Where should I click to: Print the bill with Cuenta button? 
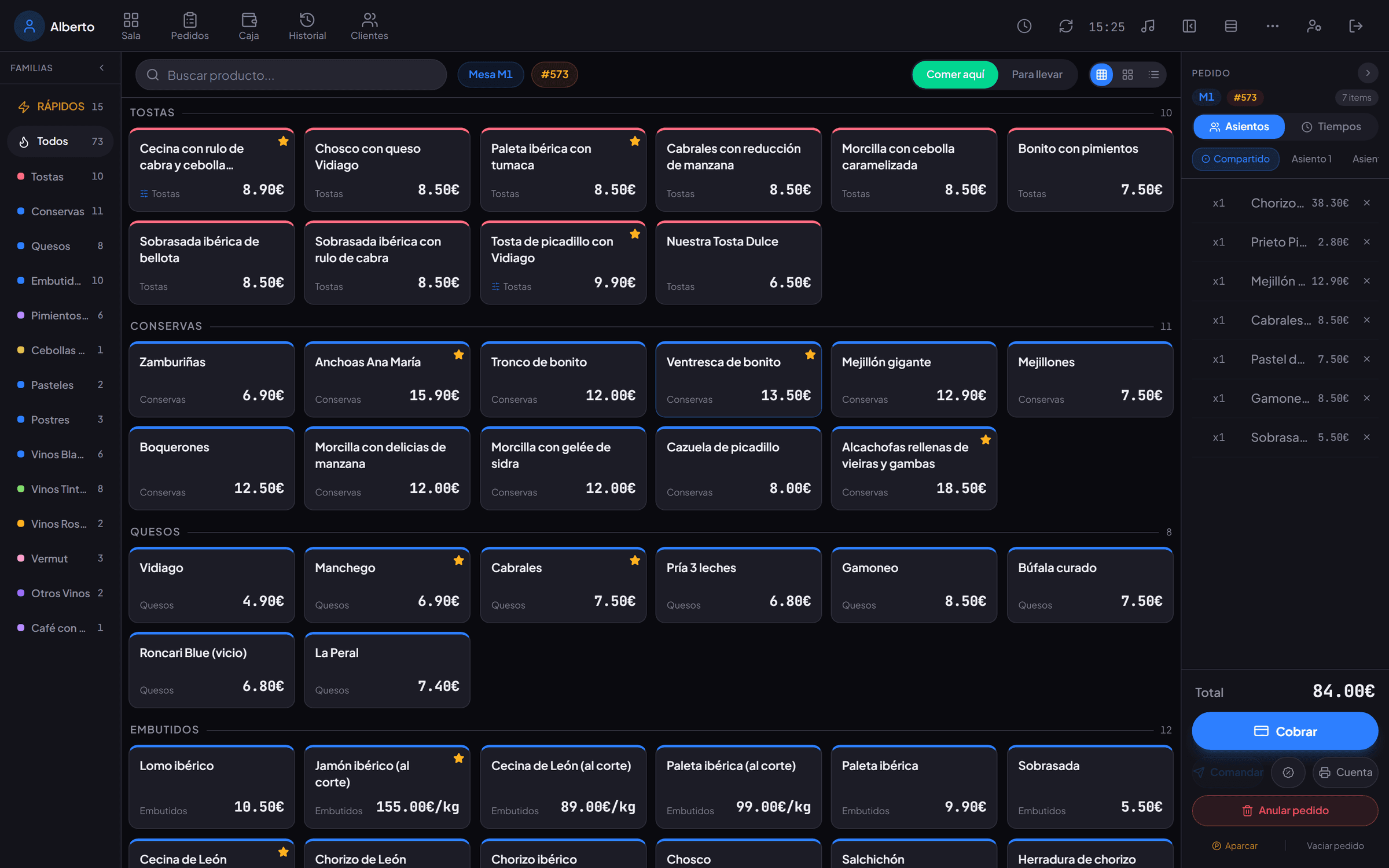(x=1345, y=773)
